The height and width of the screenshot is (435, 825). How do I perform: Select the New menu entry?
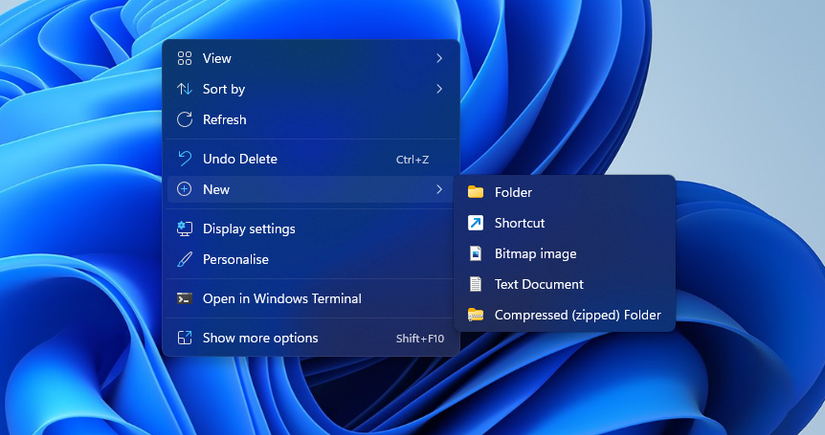311,189
